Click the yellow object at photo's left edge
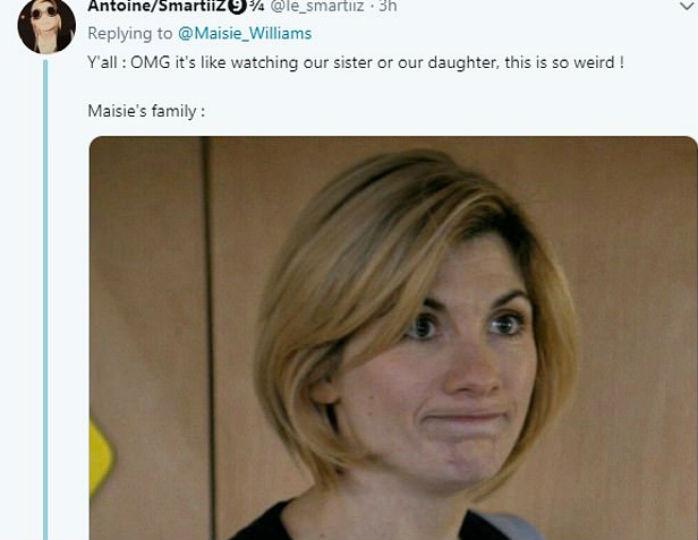 click(x=100, y=456)
